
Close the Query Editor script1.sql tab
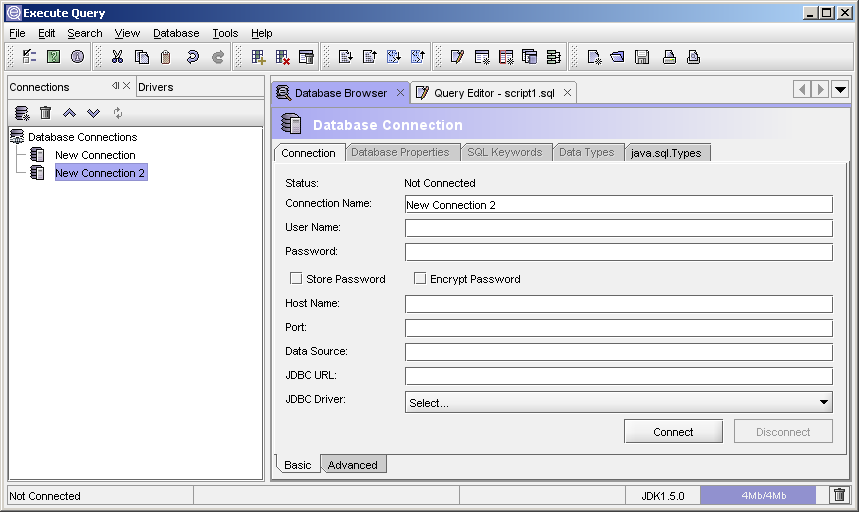pyautogui.click(x=567, y=93)
